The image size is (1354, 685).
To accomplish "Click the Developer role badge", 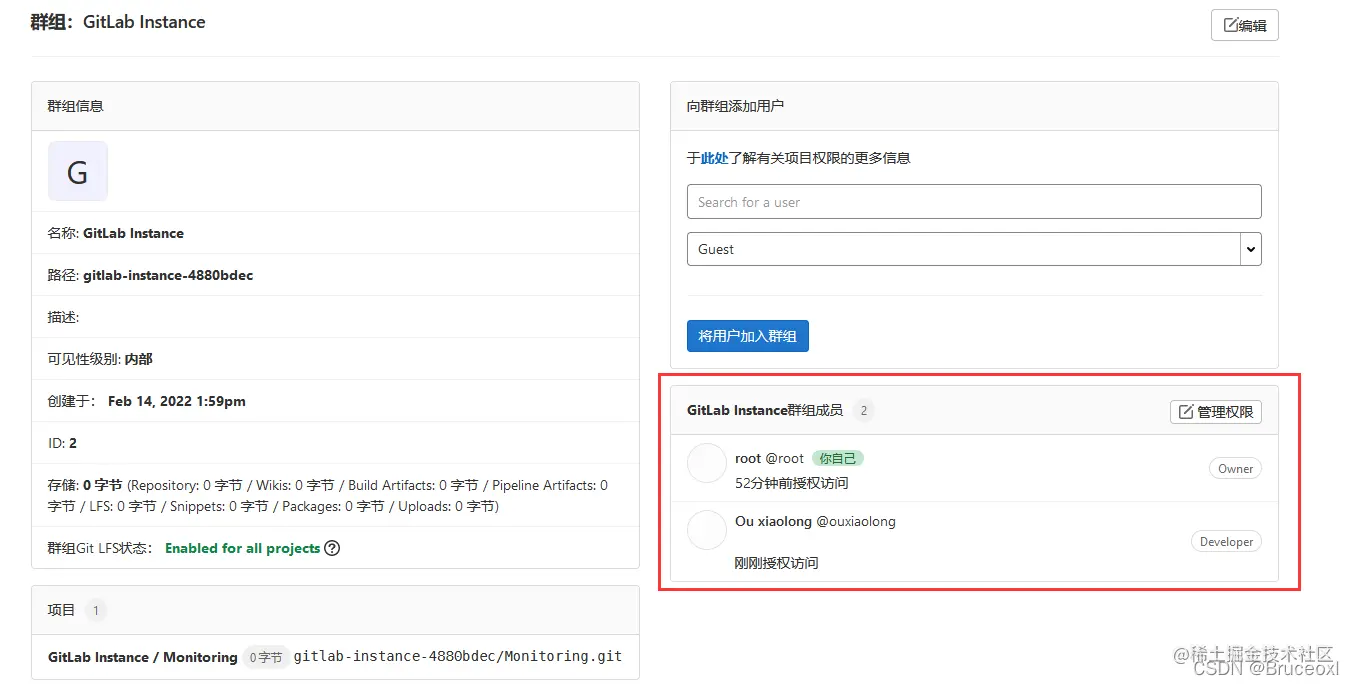I will click(x=1226, y=541).
